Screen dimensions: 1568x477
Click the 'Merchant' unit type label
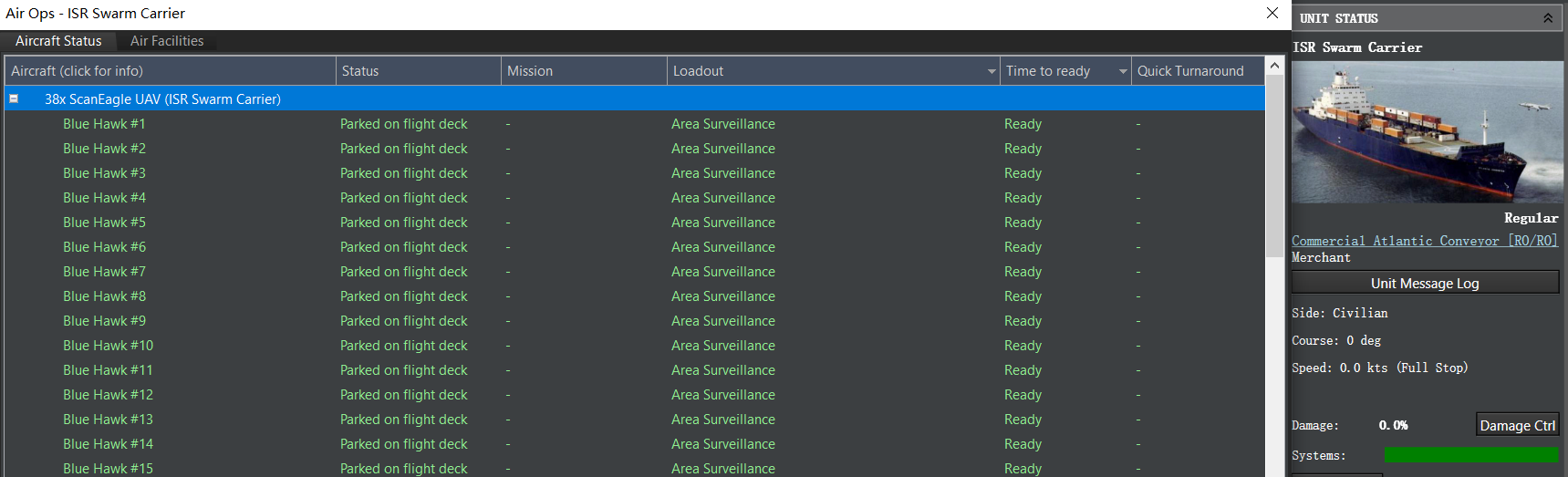pyautogui.click(x=1321, y=257)
